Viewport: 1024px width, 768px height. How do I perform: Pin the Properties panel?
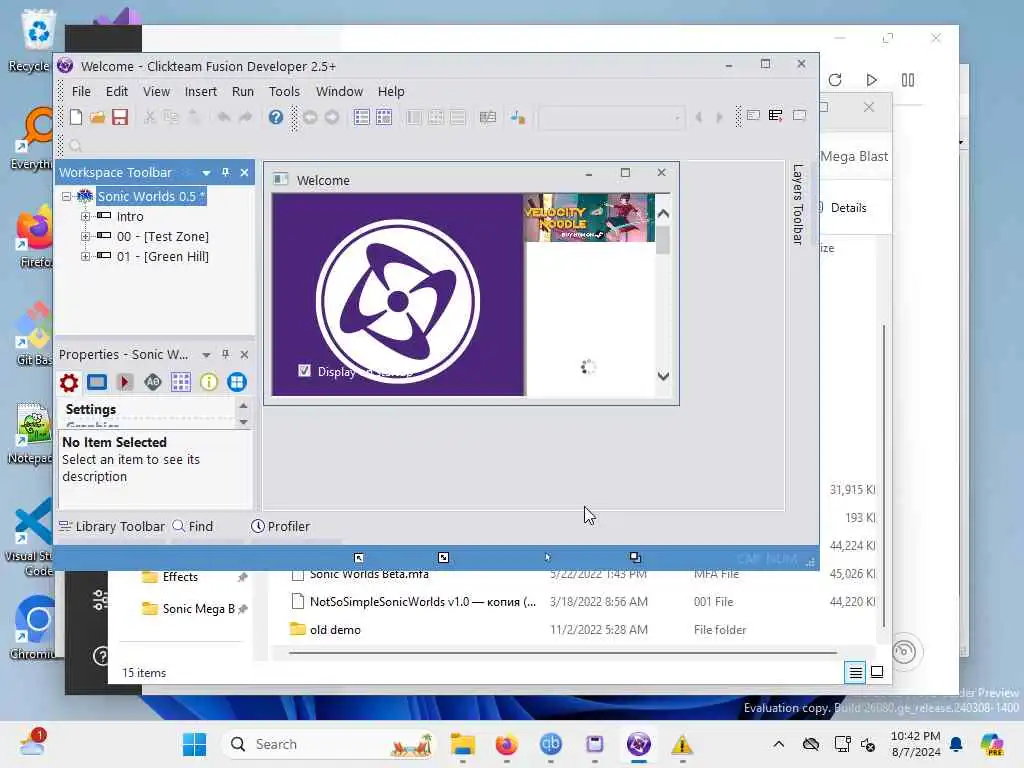225,354
